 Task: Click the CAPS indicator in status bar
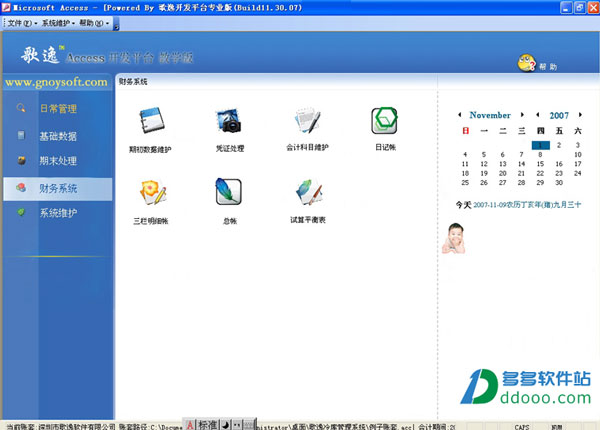click(x=522, y=427)
